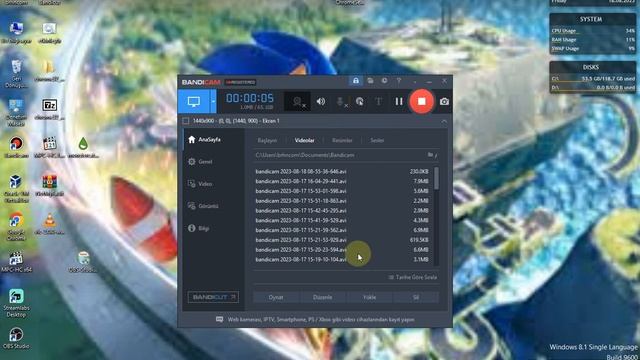Open Bandicam desktop shortcut
The width and height of the screenshot is (640, 360).
click(x=16, y=147)
